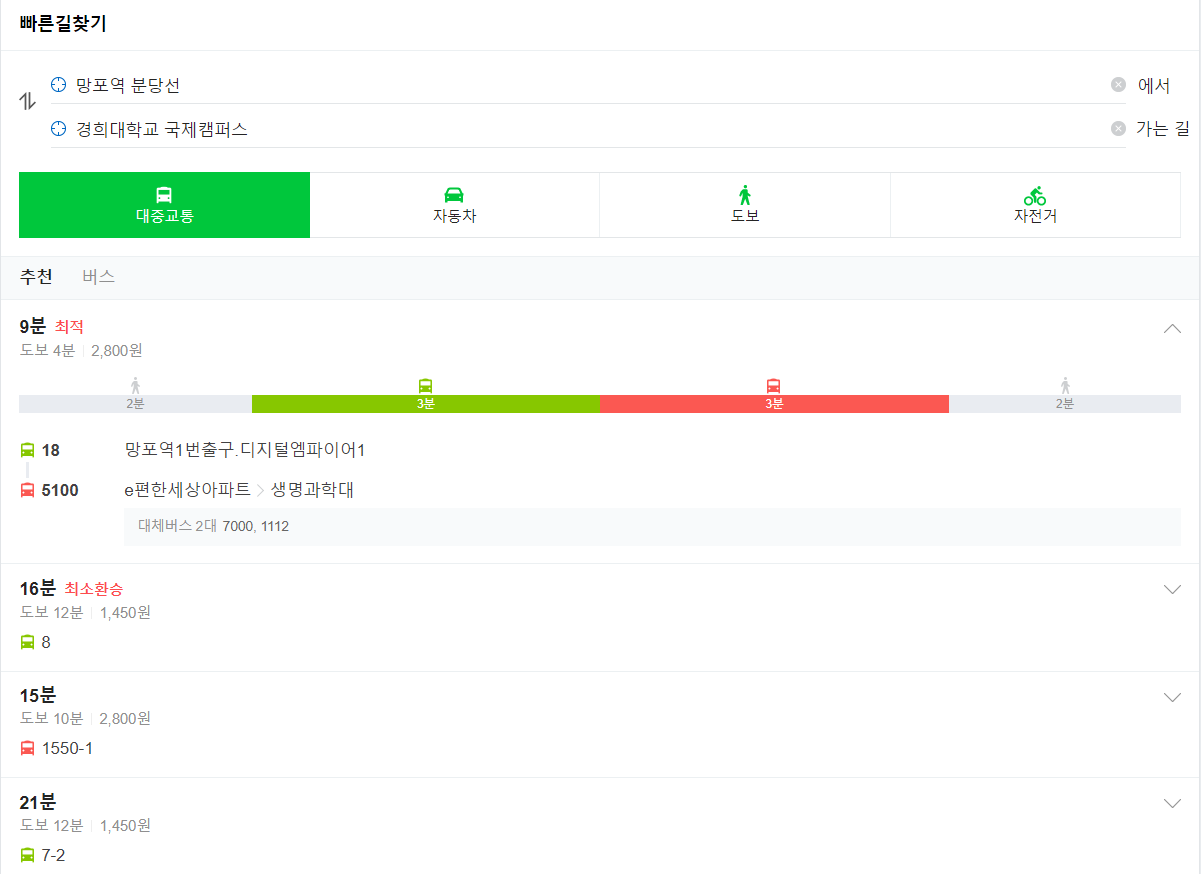
Task: Click the e편한세상아파트 boarding stop
Action: (x=187, y=490)
